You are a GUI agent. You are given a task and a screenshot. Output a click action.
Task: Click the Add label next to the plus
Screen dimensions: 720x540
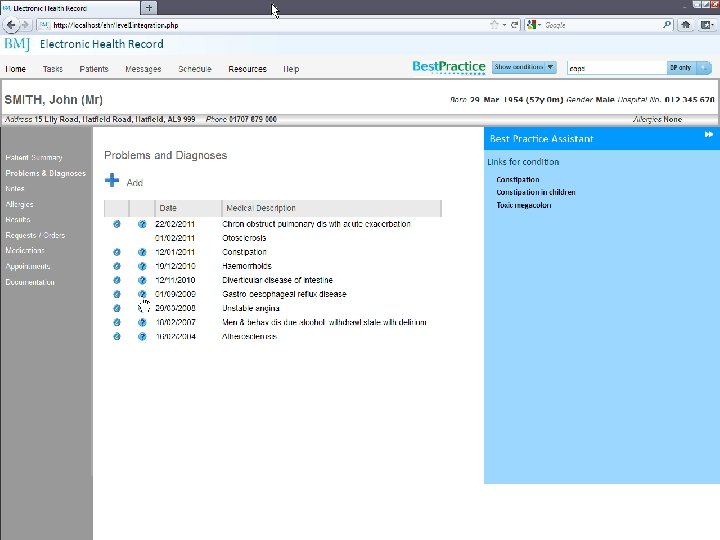click(135, 183)
